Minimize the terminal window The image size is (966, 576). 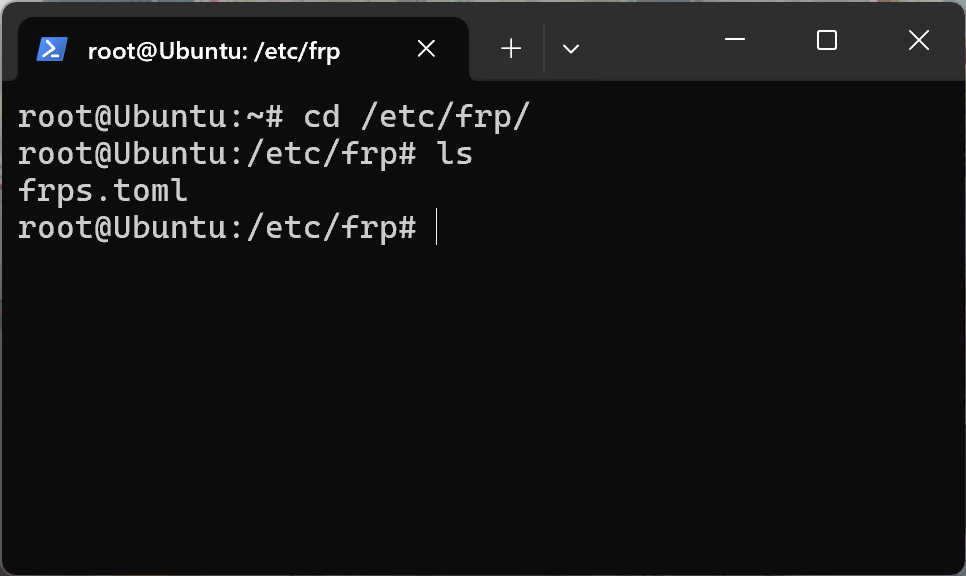(735, 40)
